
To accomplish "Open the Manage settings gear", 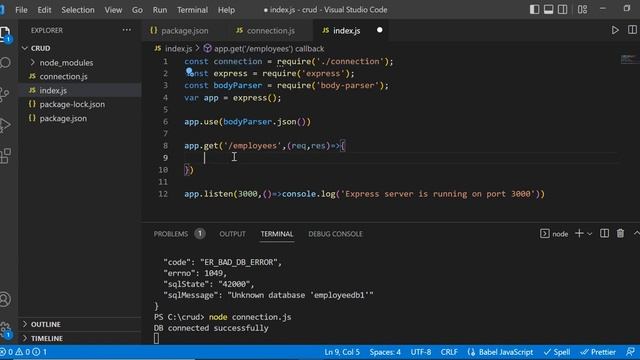I will [5, 329].
